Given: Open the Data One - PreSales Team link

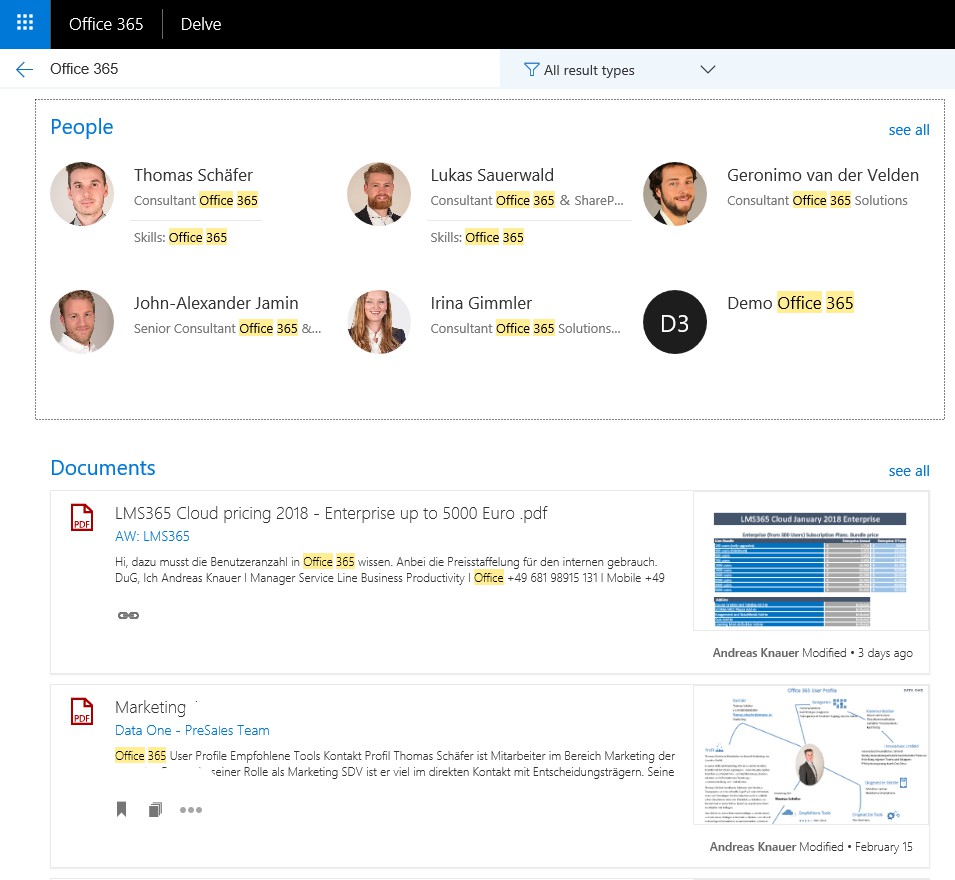Looking at the screenshot, I should tap(192, 730).
